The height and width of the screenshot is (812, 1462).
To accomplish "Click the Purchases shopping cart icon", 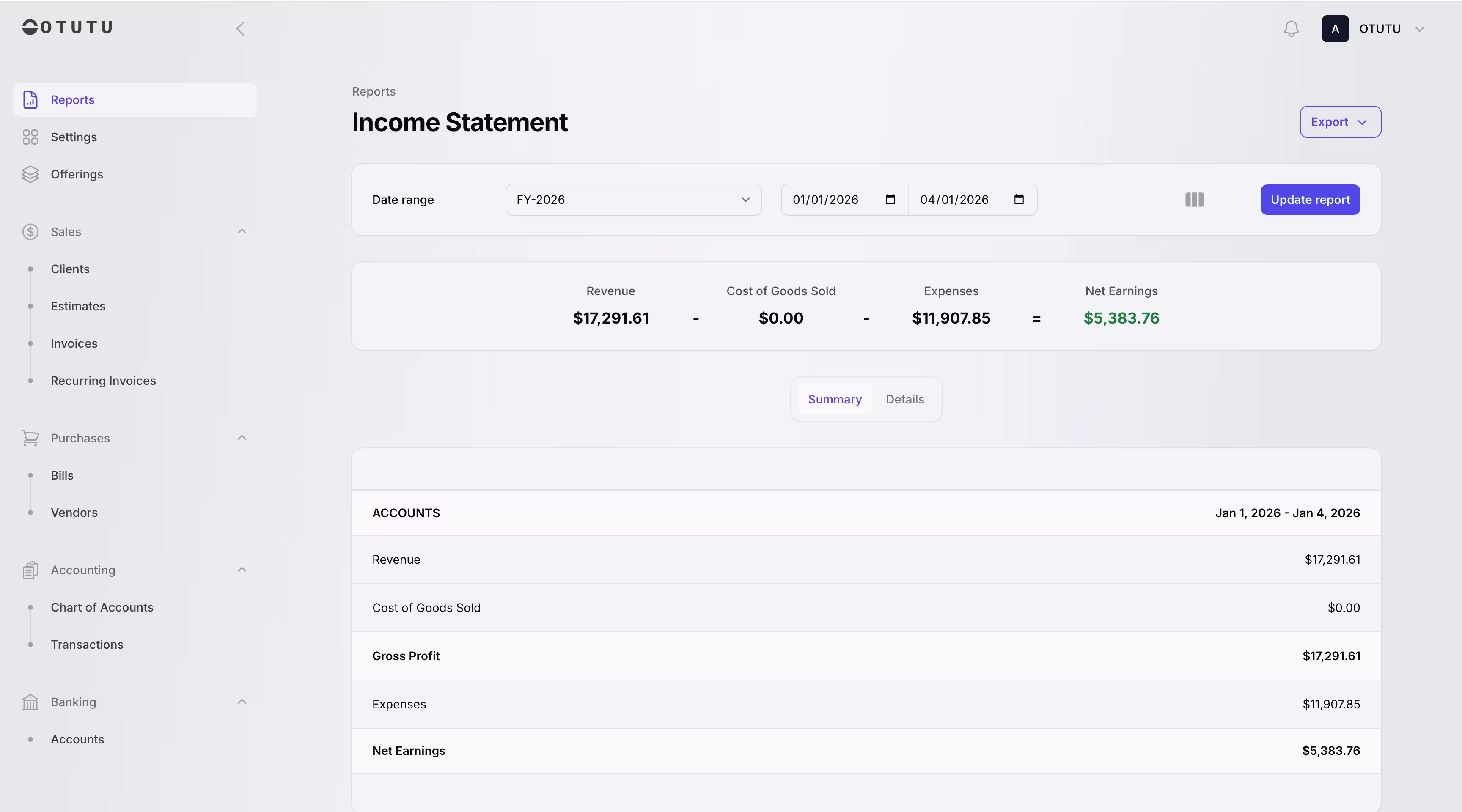I will [x=30, y=437].
